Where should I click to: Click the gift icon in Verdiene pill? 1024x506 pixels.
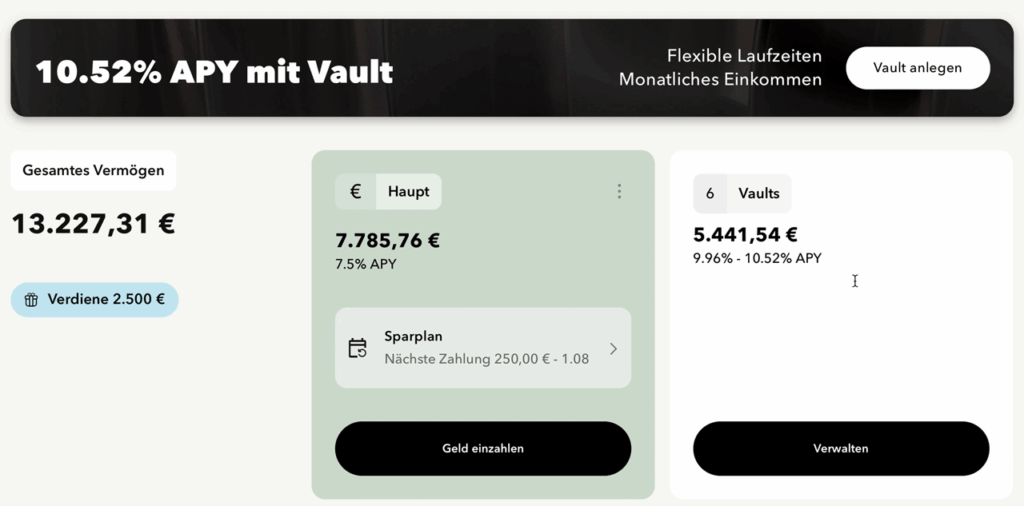coord(31,300)
